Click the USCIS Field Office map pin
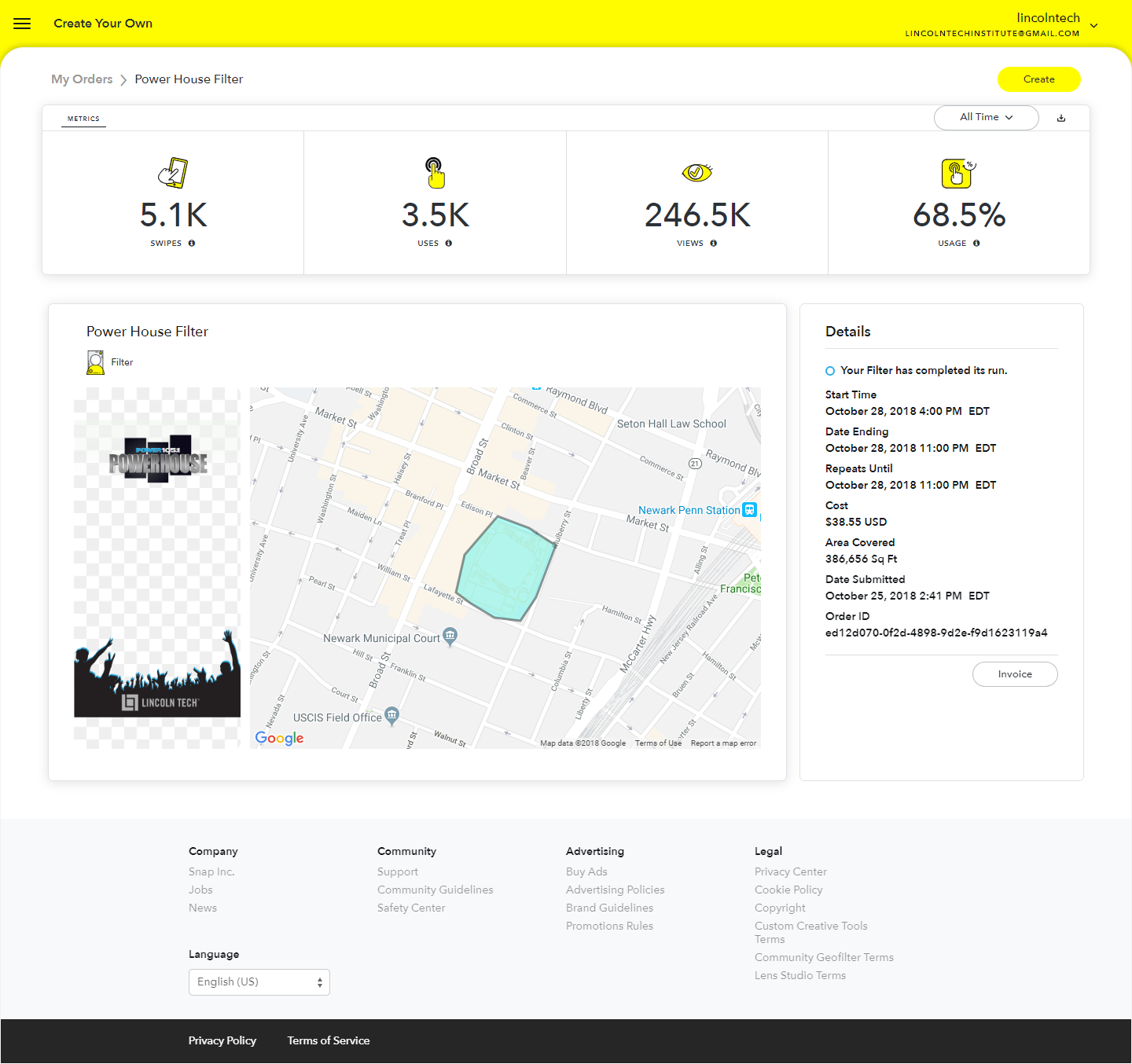The height and width of the screenshot is (1064, 1132). click(391, 715)
